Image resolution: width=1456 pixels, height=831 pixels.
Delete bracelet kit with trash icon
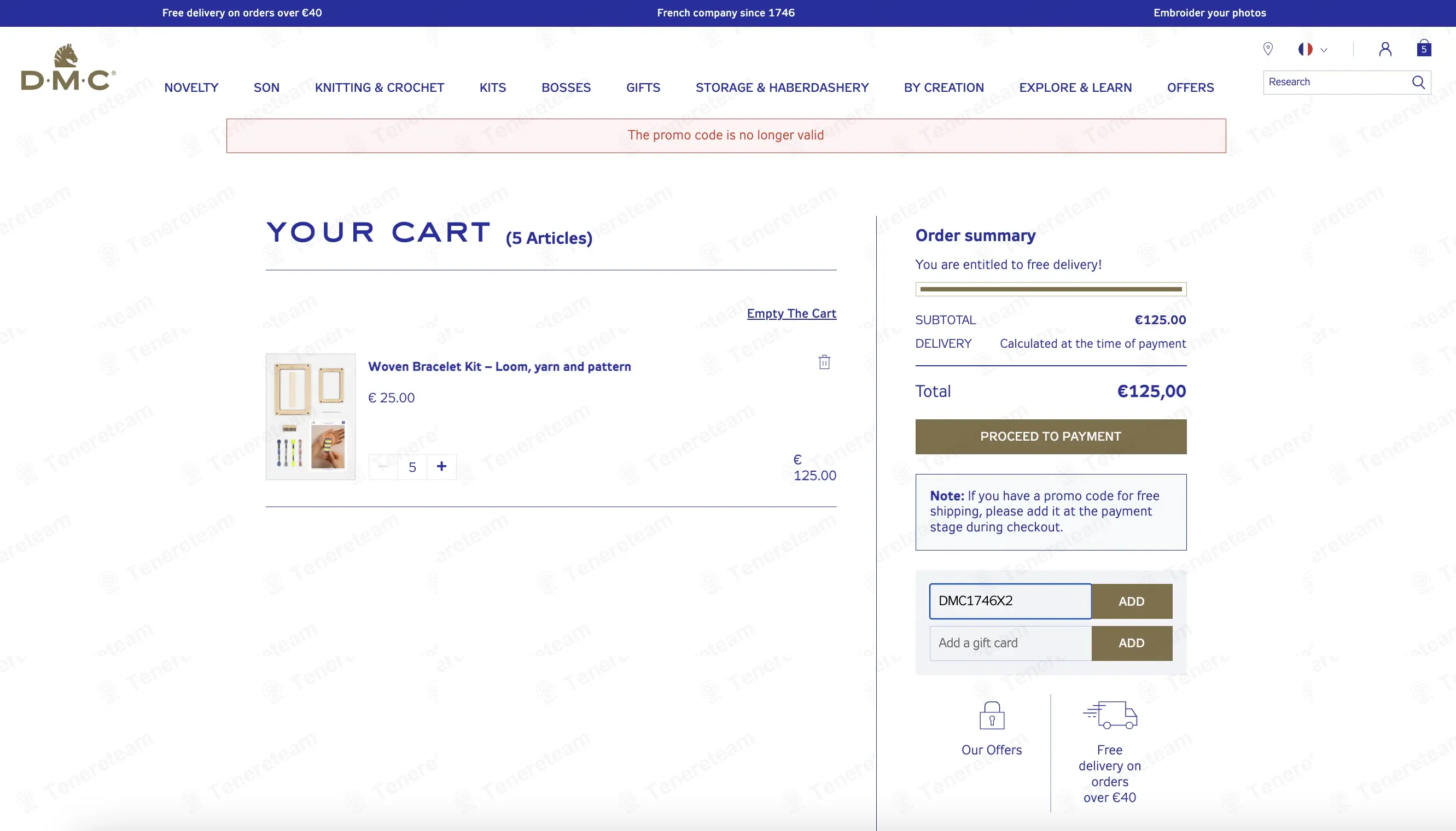click(x=824, y=362)
